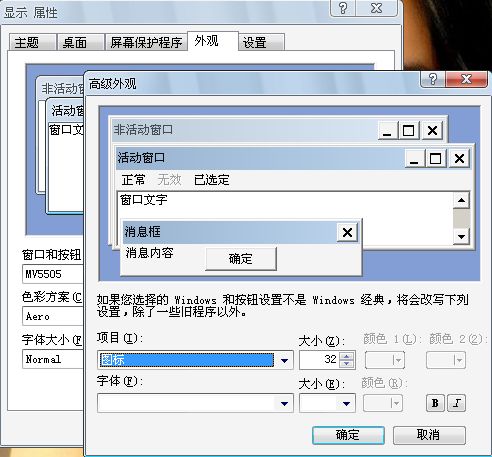Open the 桌面 tab
The height and width of the screenshot is (457, 492).
80,42
